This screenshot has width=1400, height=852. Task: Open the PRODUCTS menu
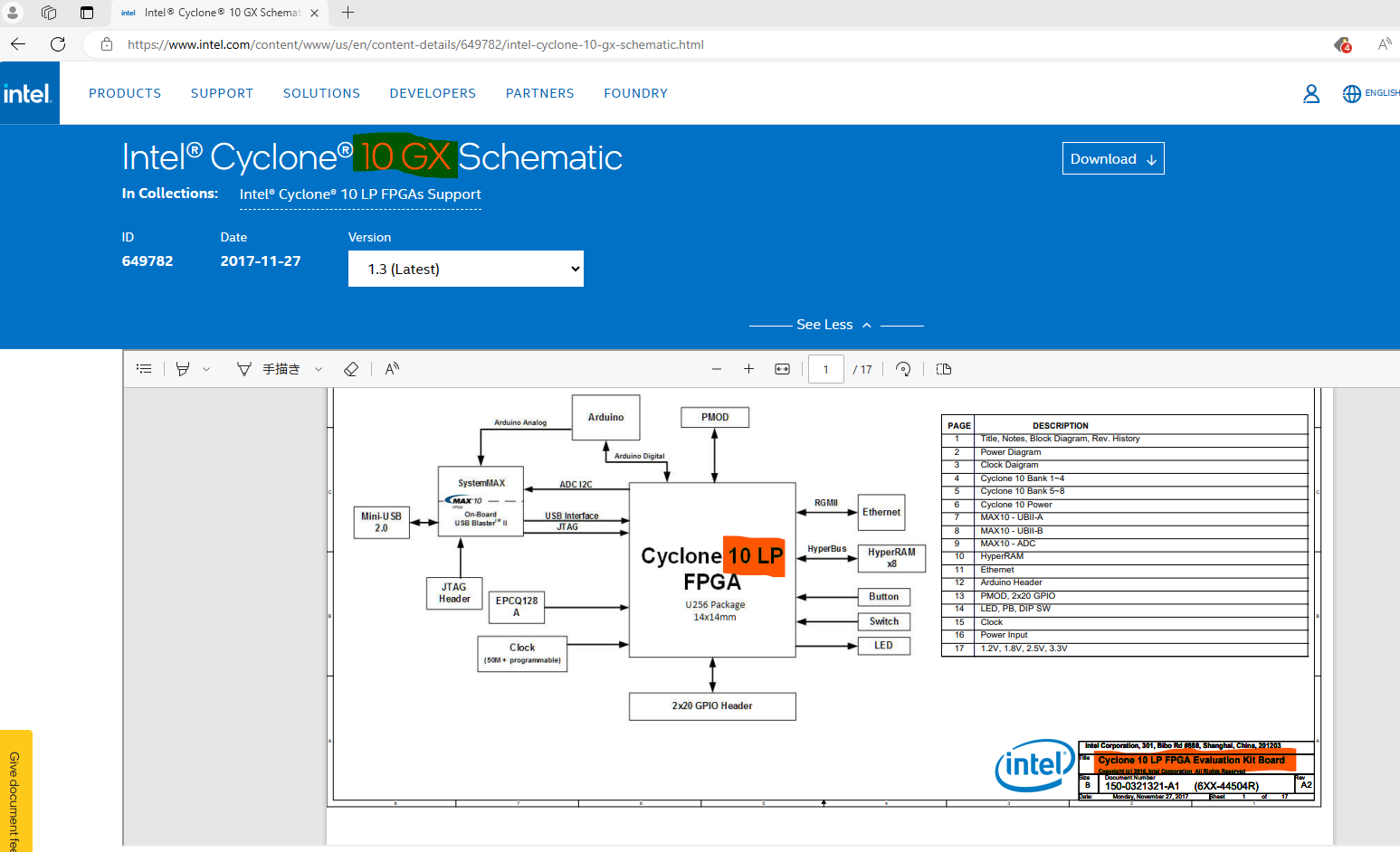[x=125, y=93]
